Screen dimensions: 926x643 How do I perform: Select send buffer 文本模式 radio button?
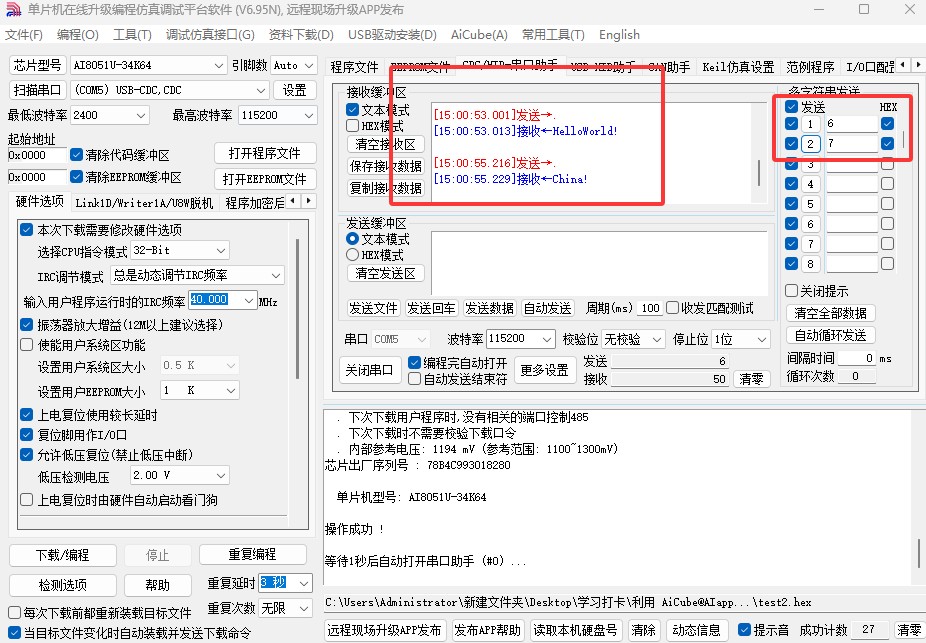click(353, 239)
